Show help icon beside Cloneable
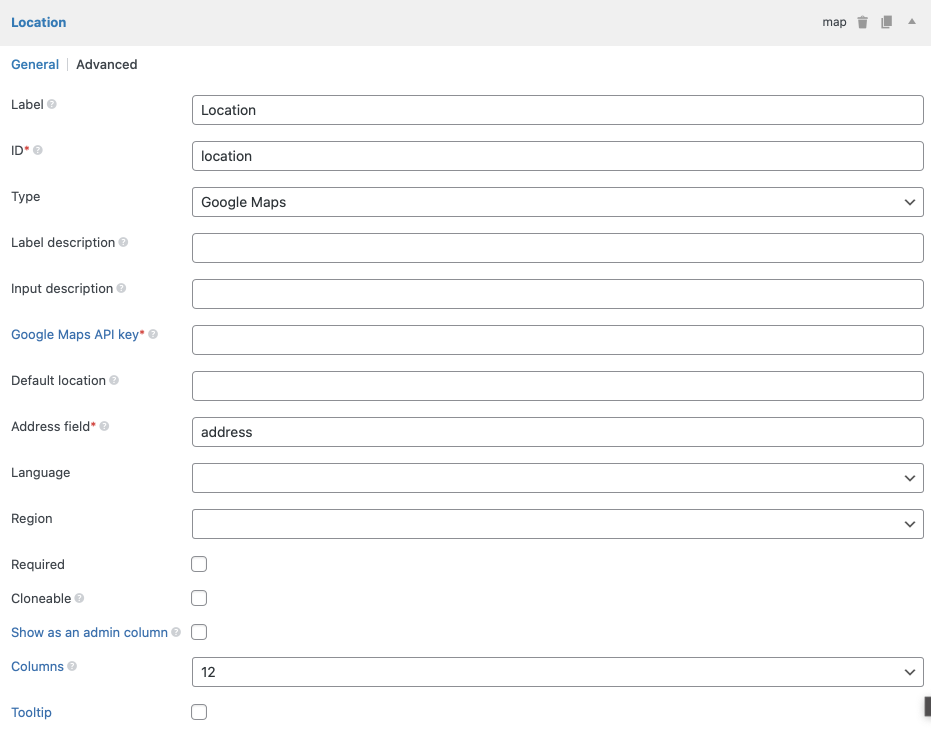The width and height of the screenshot is (931, 733). coord(80,598)
